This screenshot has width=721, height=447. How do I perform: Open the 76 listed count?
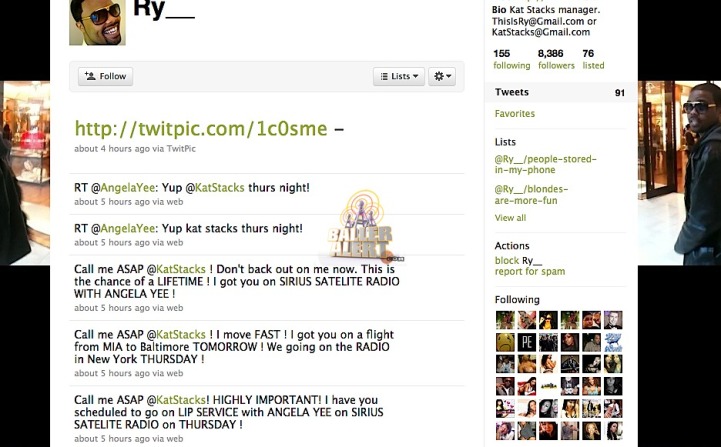click(x=593, y=59)
